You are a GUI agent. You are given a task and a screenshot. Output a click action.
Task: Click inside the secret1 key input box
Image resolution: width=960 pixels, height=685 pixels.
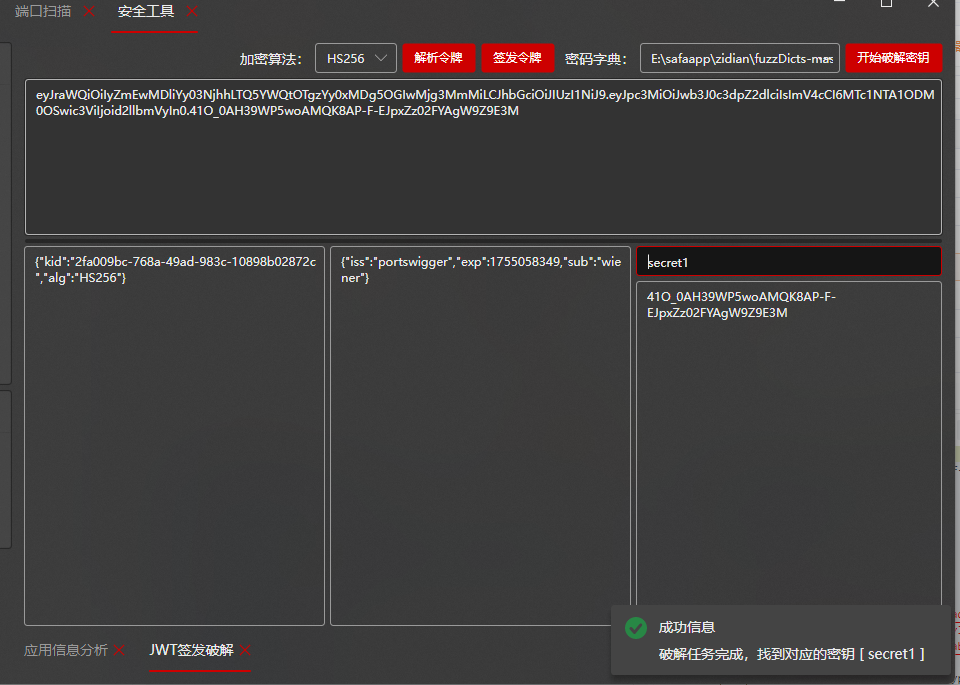click(788, 262)
